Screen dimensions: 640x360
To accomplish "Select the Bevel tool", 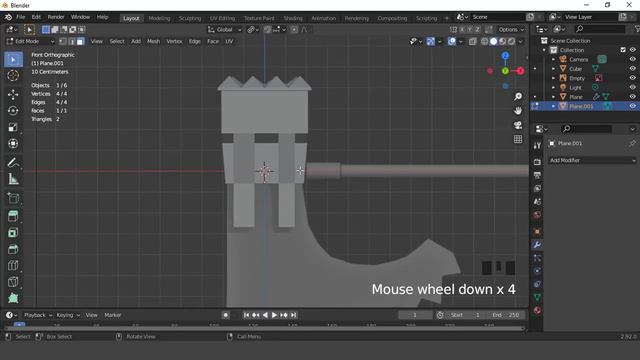I will pos(13,249).
